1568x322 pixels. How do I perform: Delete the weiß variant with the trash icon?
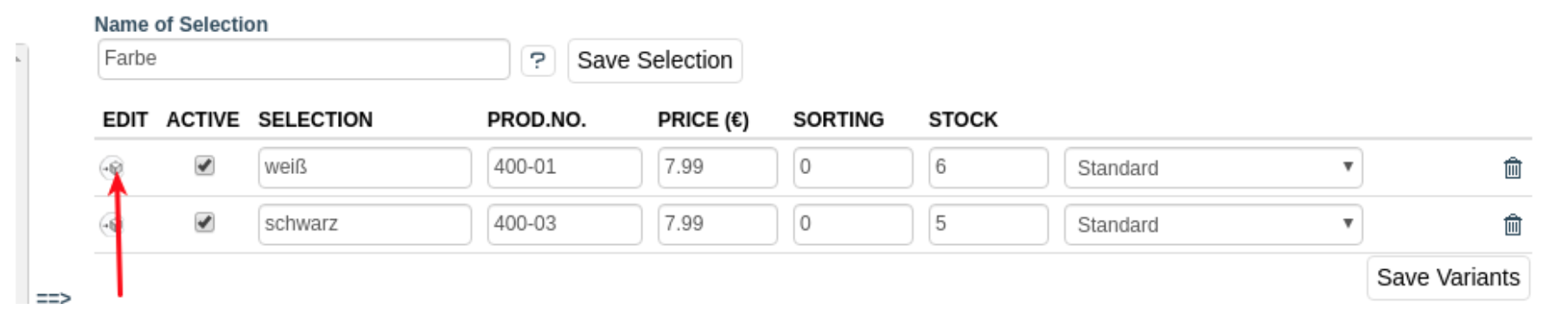[1512, 168]
